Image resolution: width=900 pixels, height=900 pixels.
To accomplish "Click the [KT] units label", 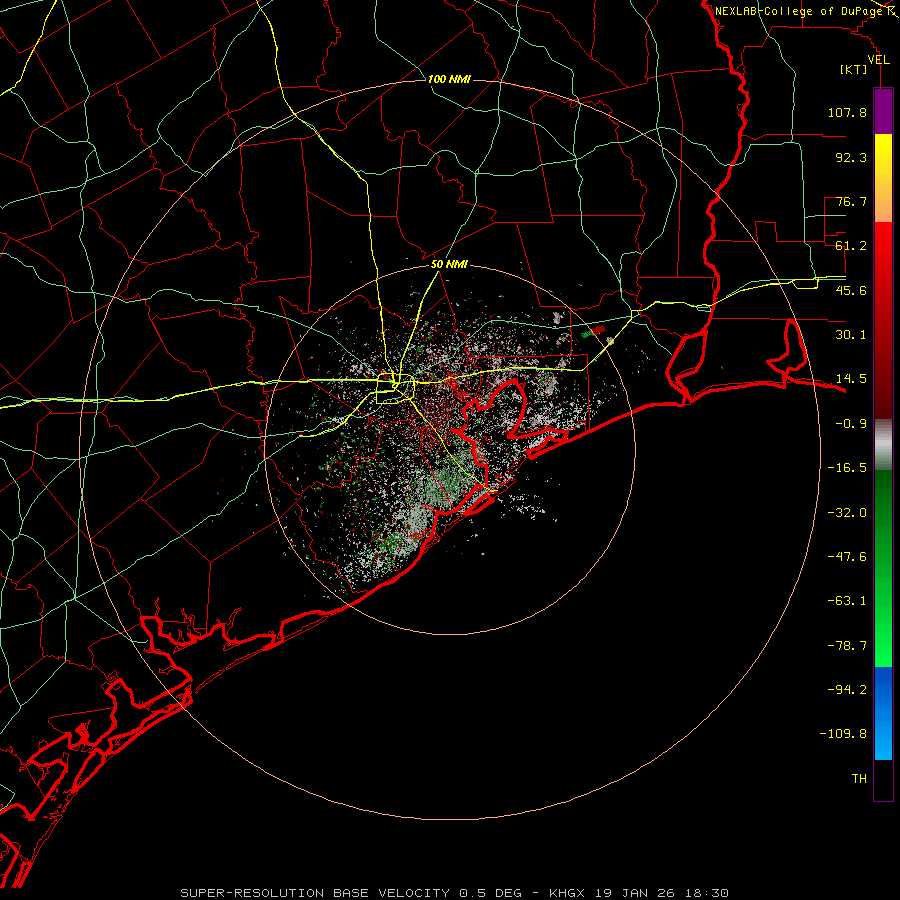I will [853, 70].
